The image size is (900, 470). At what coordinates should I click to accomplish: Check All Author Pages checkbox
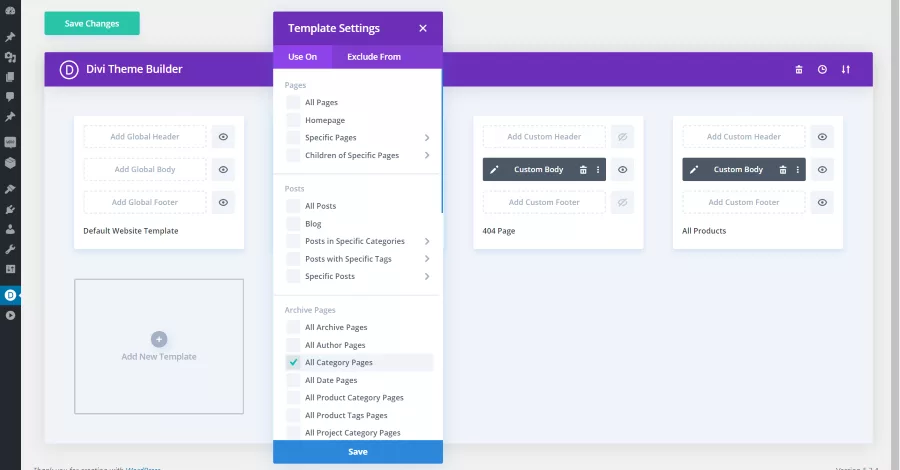[x=293, y=345]
